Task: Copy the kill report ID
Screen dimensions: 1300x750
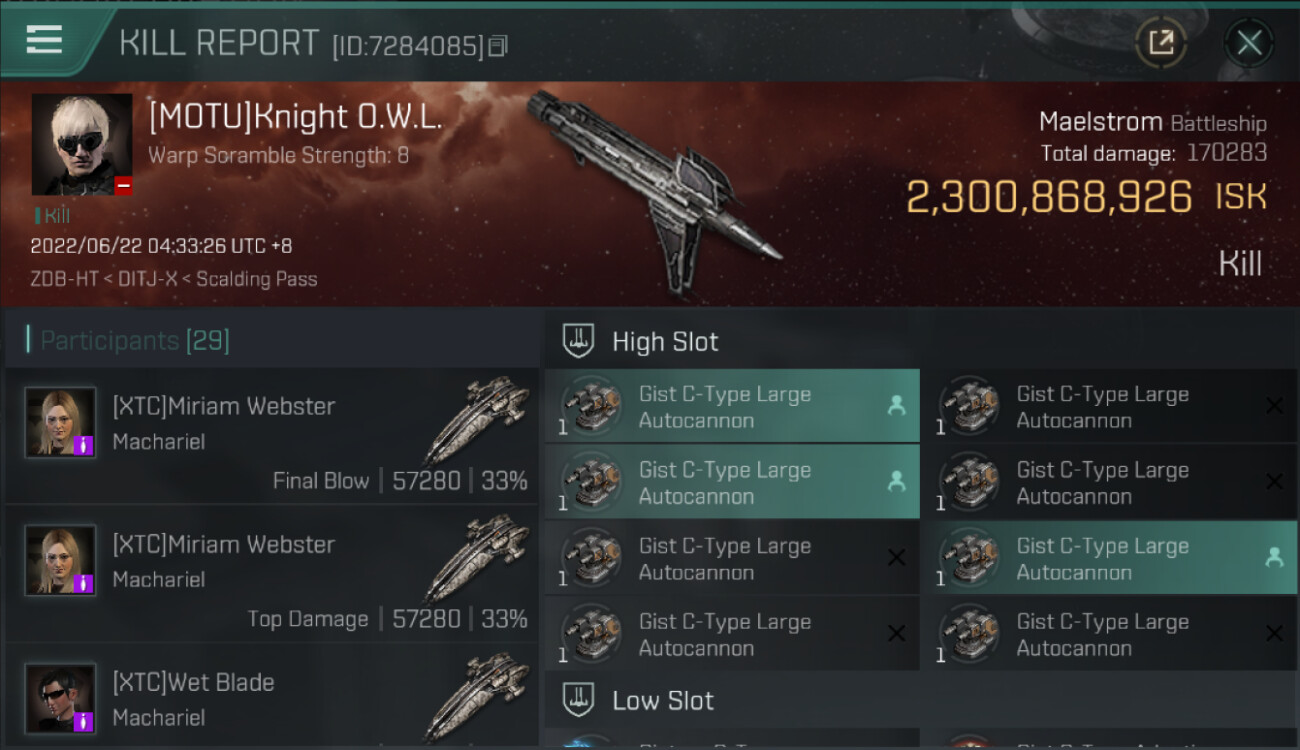Action: (x=499, y=46)
